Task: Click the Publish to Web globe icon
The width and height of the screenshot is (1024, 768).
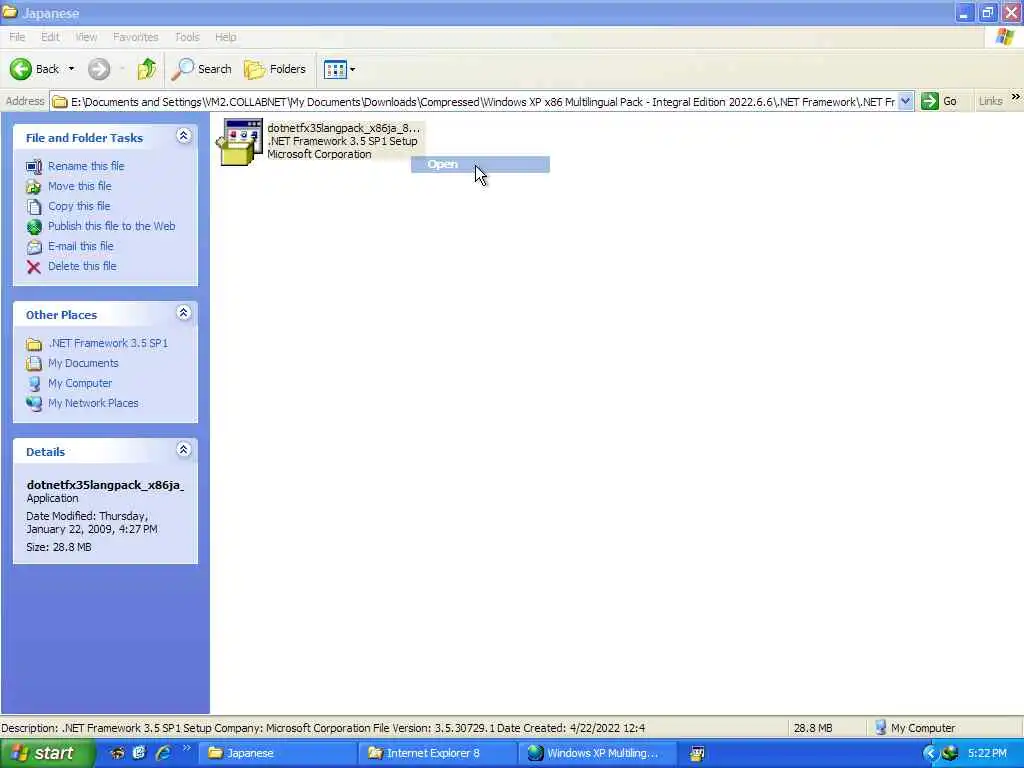Action: coord(34,227)
